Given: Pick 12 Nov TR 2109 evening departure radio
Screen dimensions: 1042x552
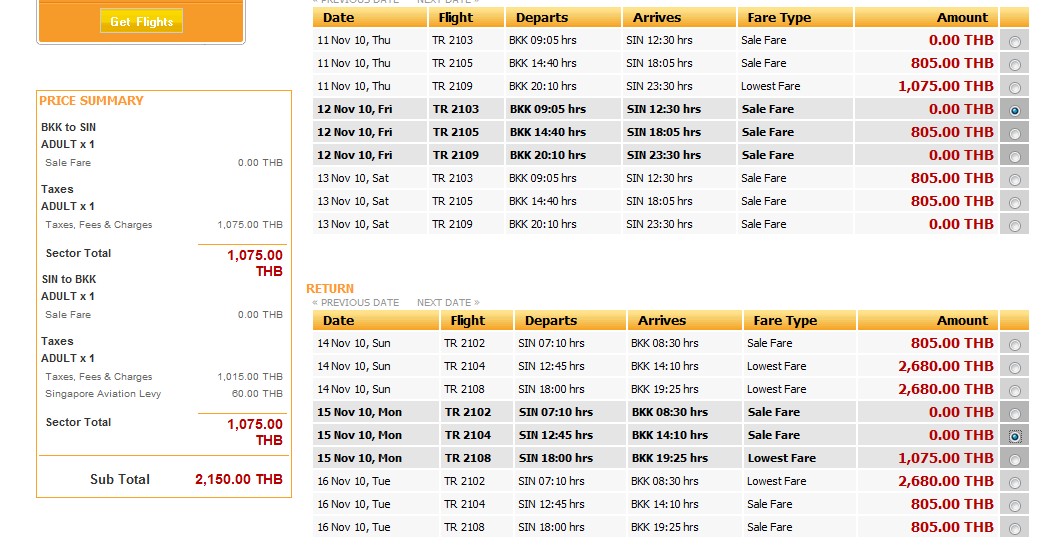Looking at the screenshot, I should pyautogui.click(x=1015, y=156).
